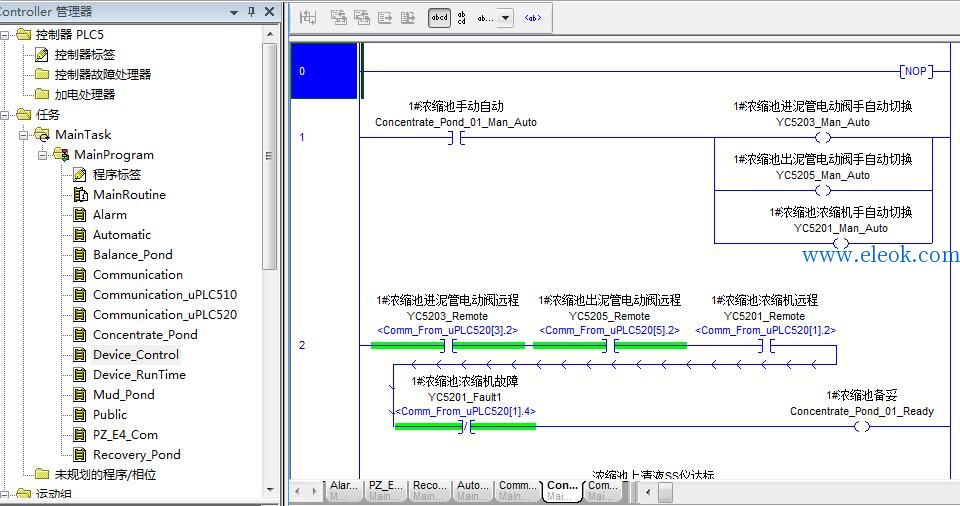Image resolution: width=960 pixels, height=506 pixels.
Task: Open the 控制器标签 tag editor icon
Action: coord(42,55)
